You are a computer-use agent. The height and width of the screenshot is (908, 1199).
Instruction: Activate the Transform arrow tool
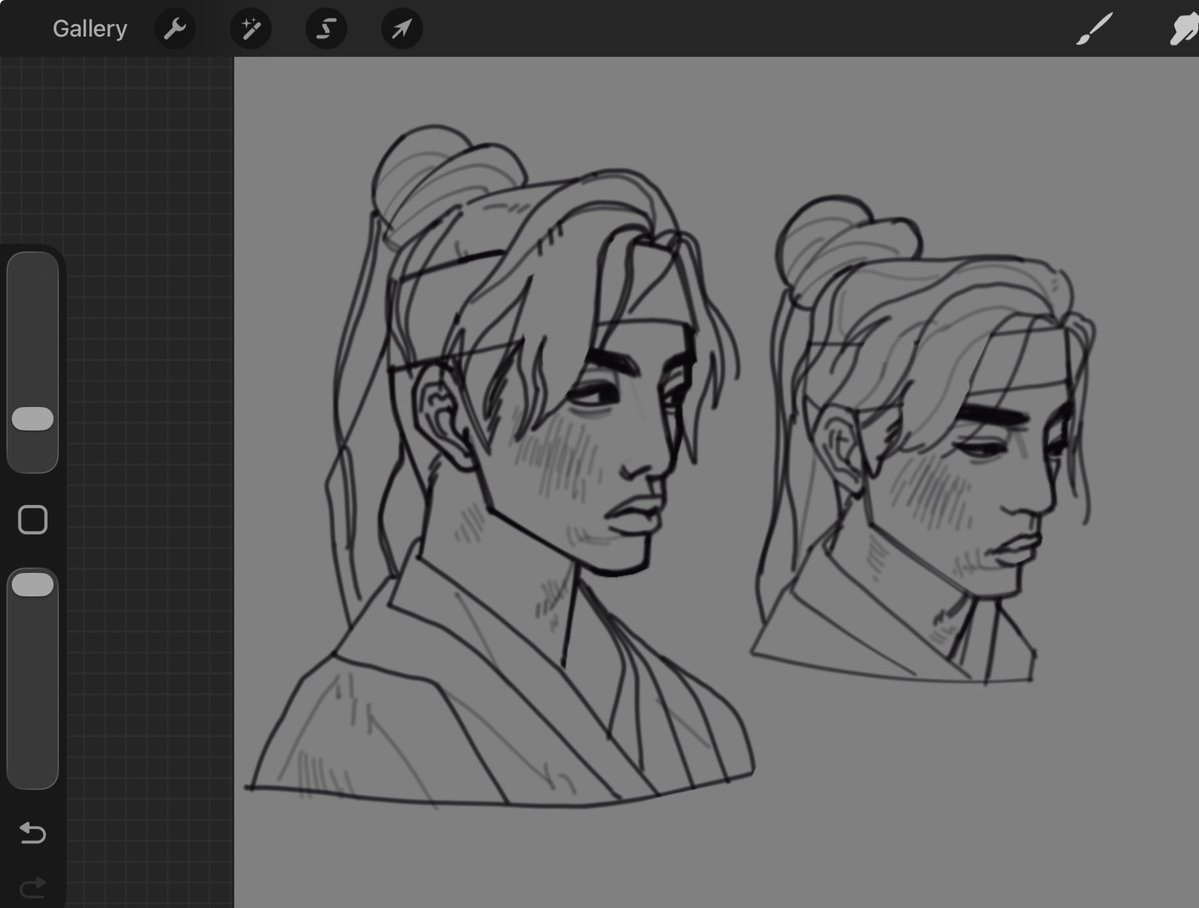402,29
